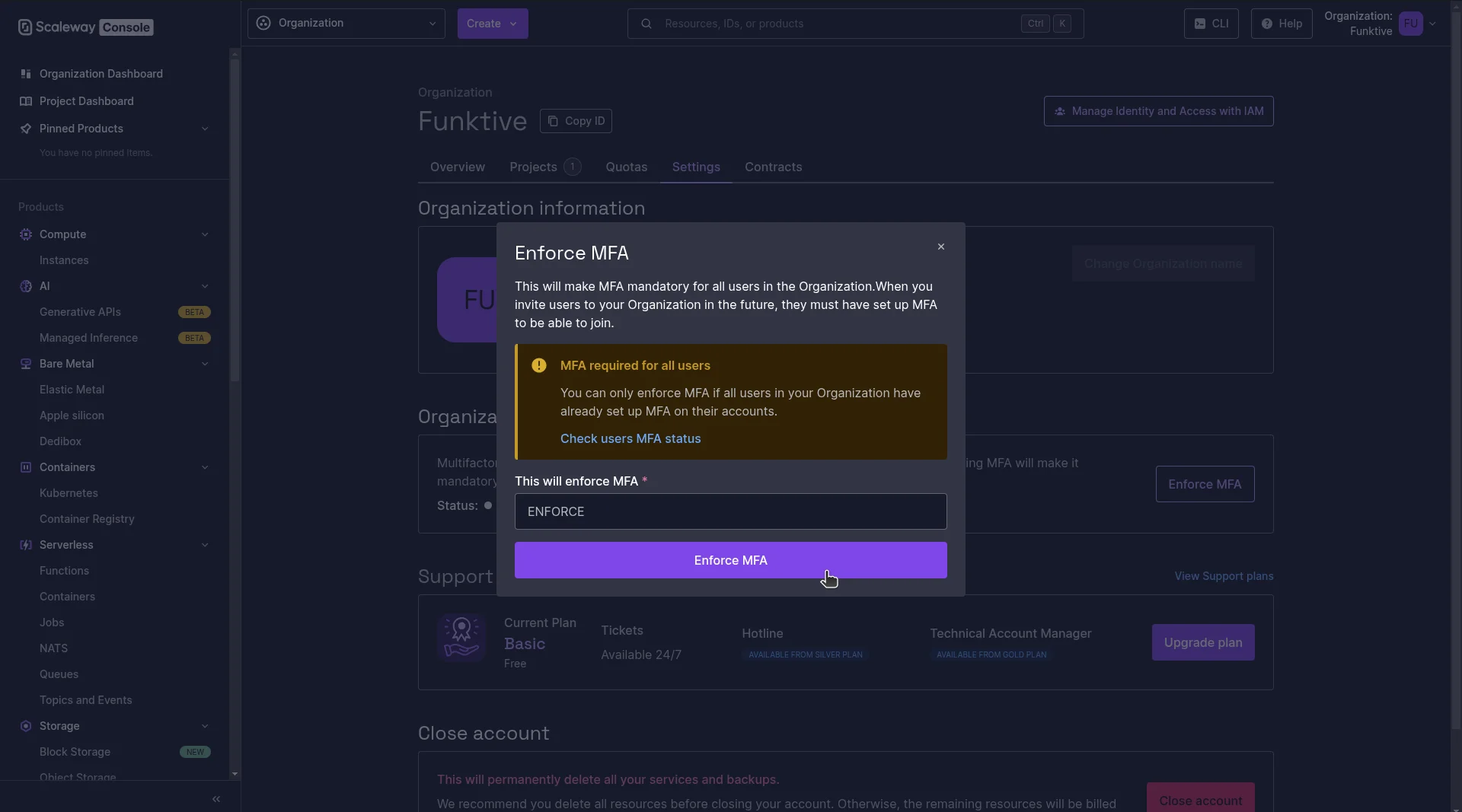Click the support plan badge icon
The width and height of the screenshot is (1462, 812).
[x=461, y=638]
